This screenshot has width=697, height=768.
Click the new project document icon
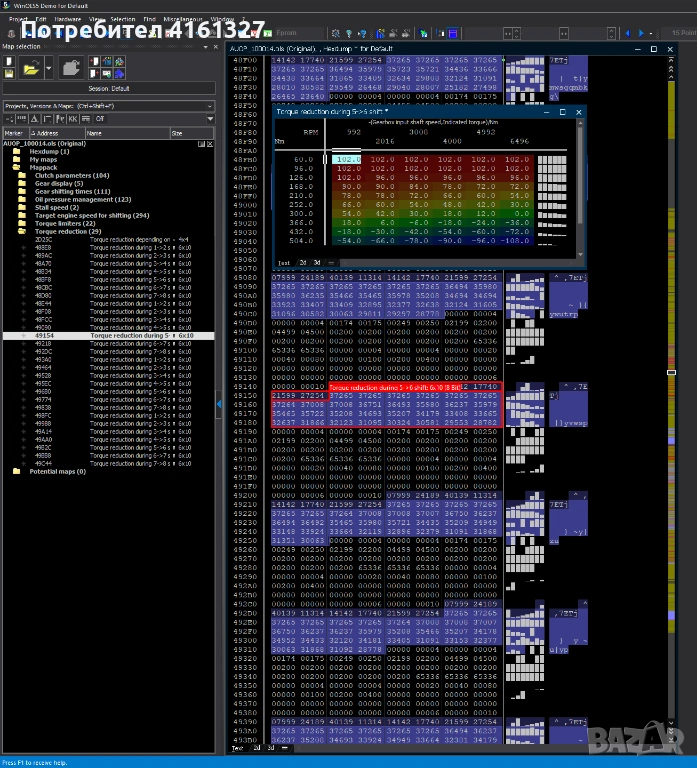pos(8,61)
